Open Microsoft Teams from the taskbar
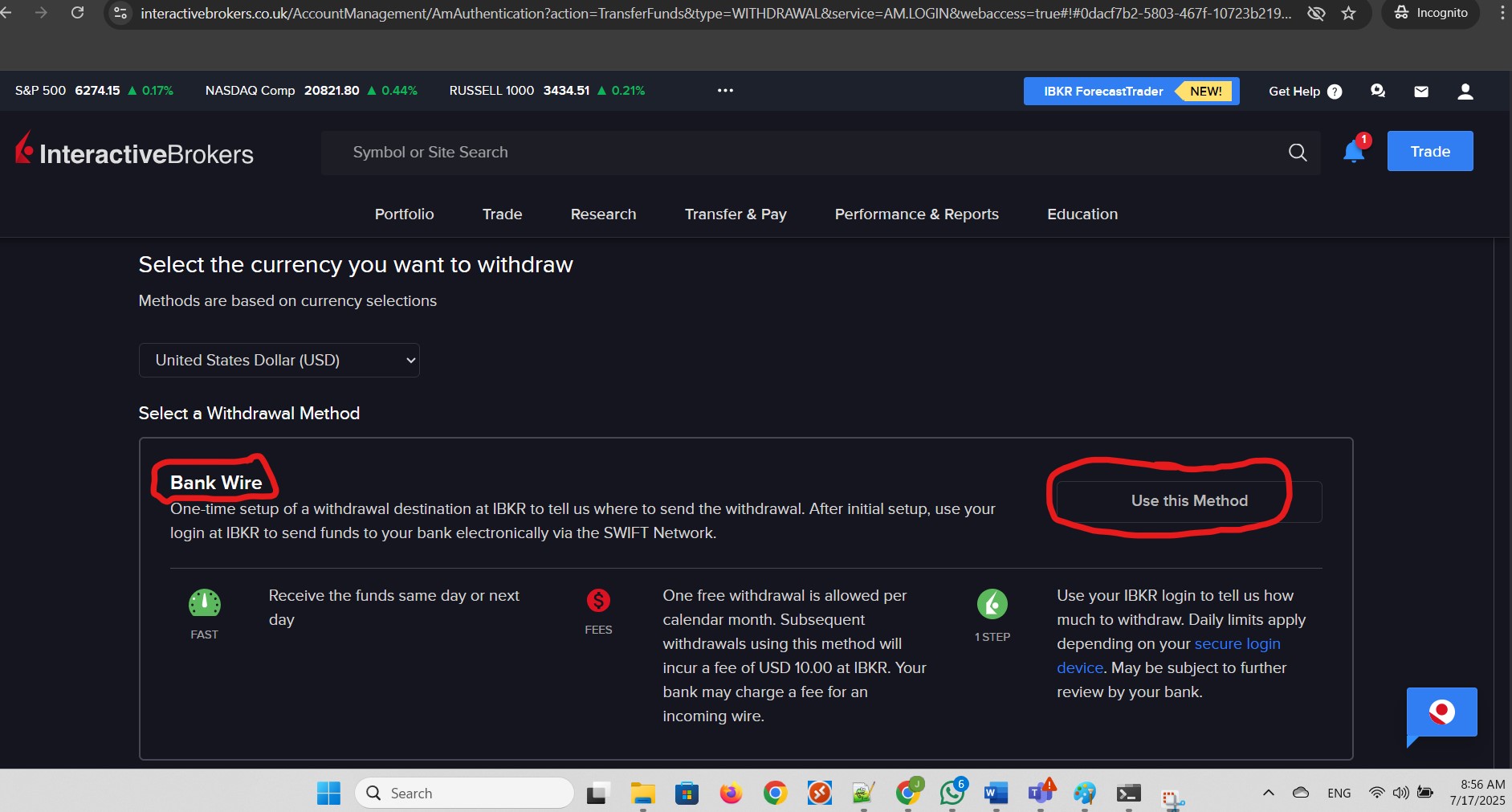 pyautogui.click(x=1041, y=793)
